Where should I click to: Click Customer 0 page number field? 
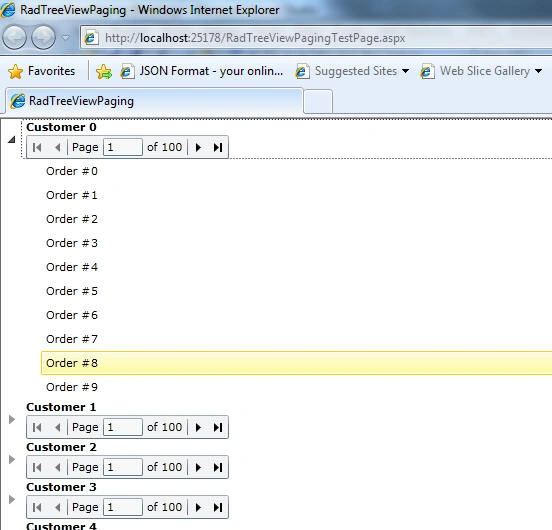(x=123, y=147)
